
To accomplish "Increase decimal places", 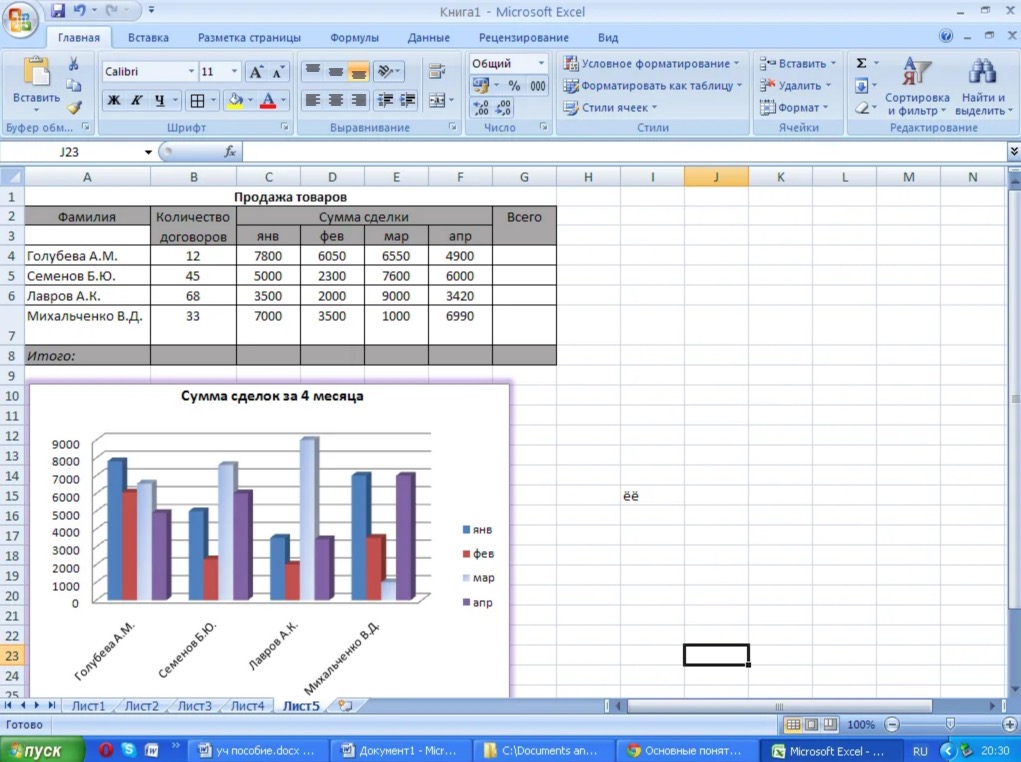I will 481,107.
